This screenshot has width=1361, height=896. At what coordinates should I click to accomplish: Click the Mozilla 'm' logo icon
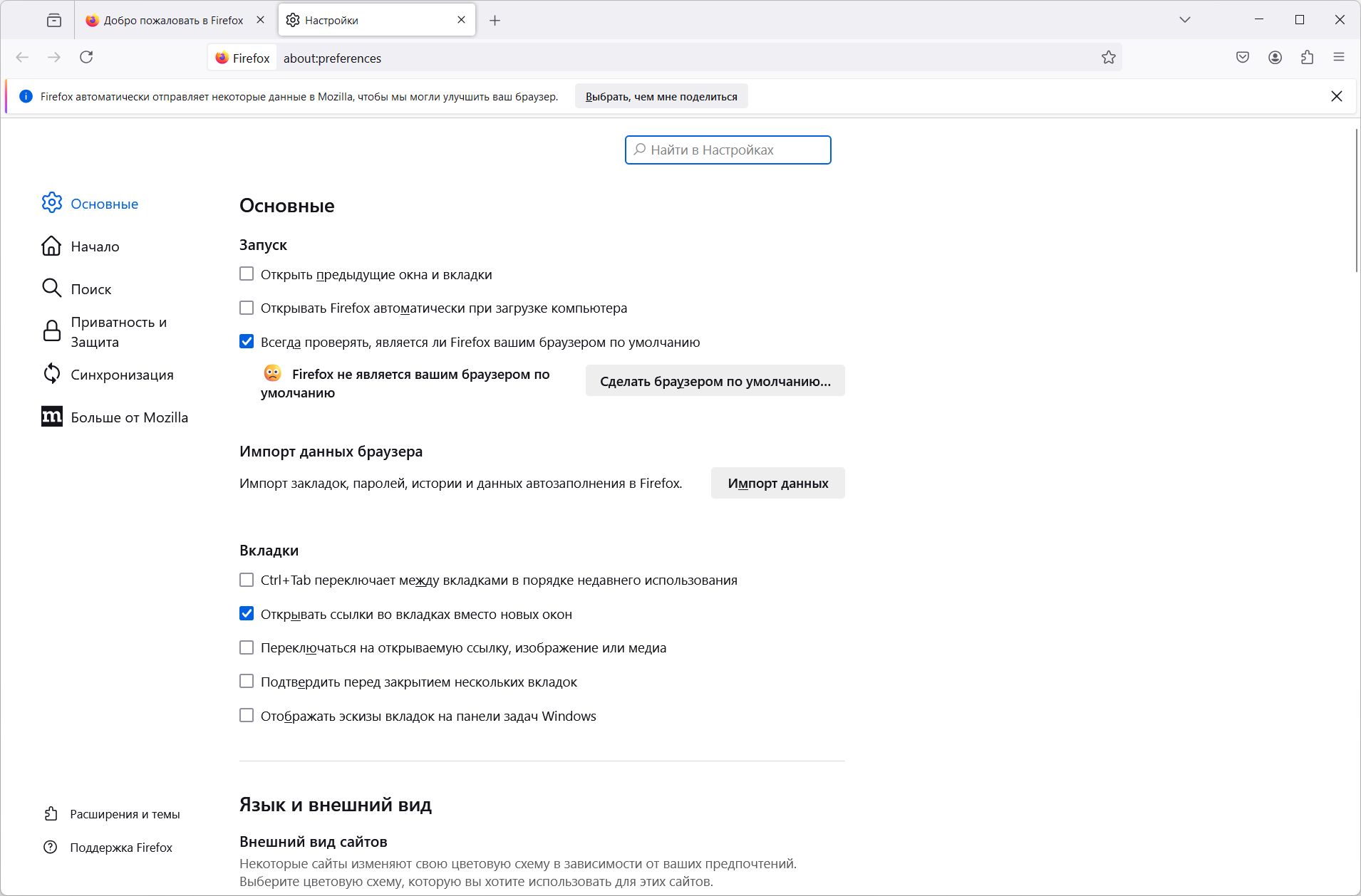coord(51,417)
